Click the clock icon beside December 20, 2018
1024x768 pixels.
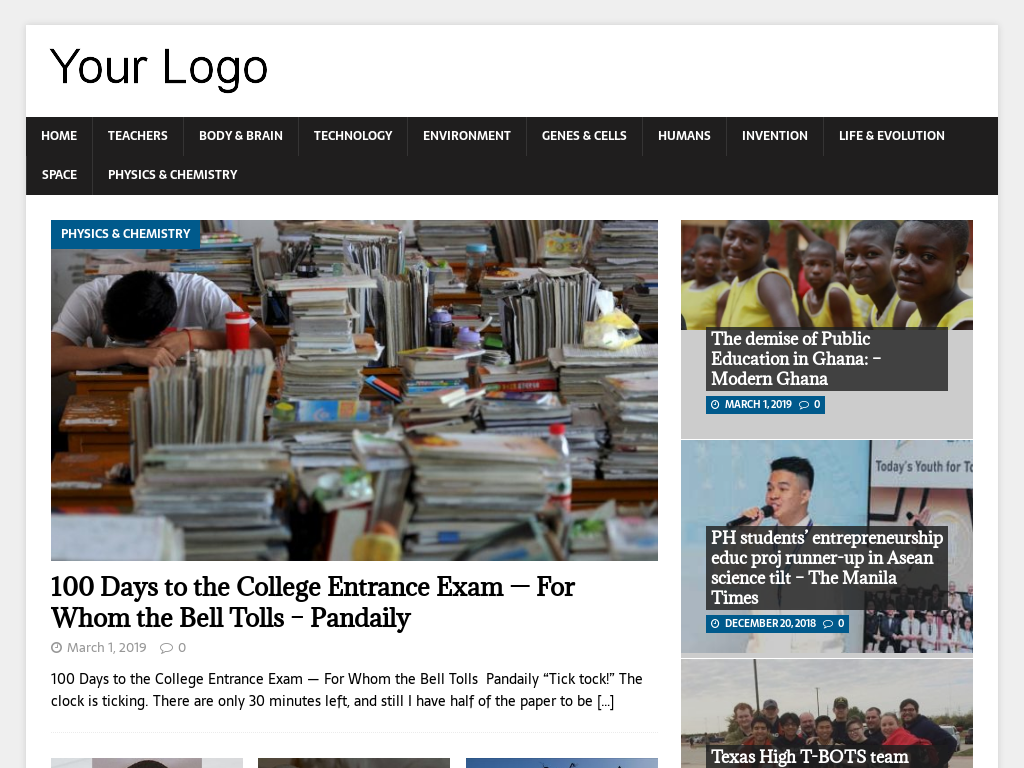[x=715, y=623]
